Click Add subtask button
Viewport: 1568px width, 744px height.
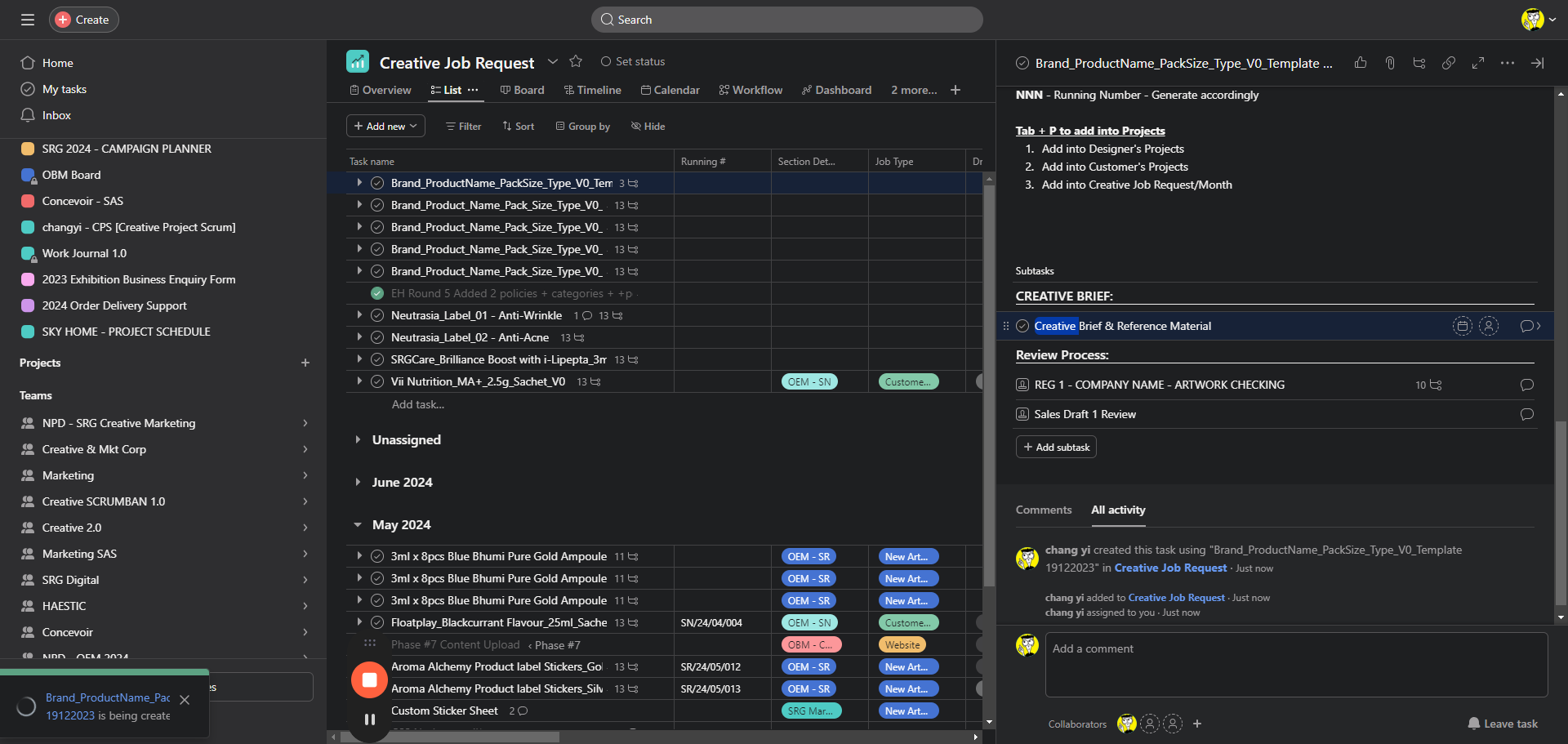[x=1056, y=447]
